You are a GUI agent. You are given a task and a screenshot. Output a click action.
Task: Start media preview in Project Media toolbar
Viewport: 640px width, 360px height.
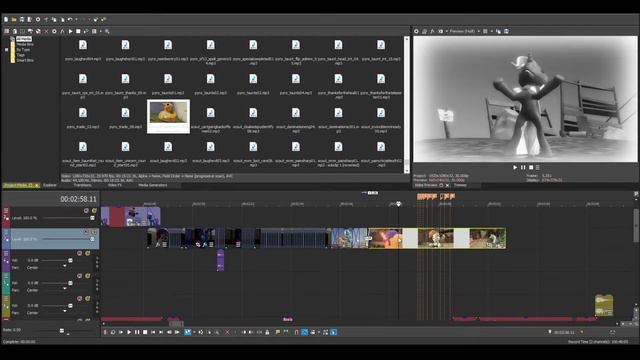point(70,31)
